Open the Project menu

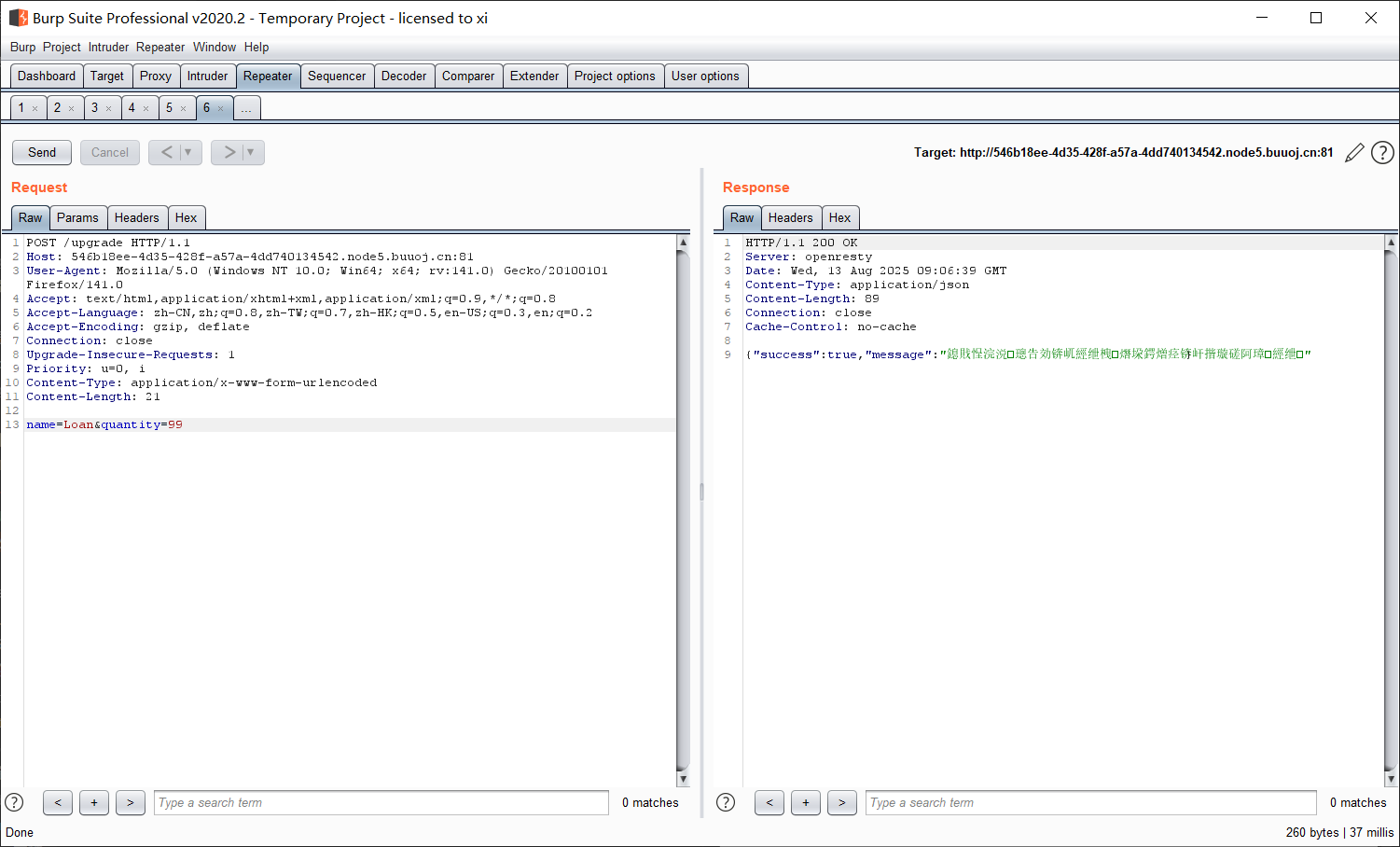[62, 47]
